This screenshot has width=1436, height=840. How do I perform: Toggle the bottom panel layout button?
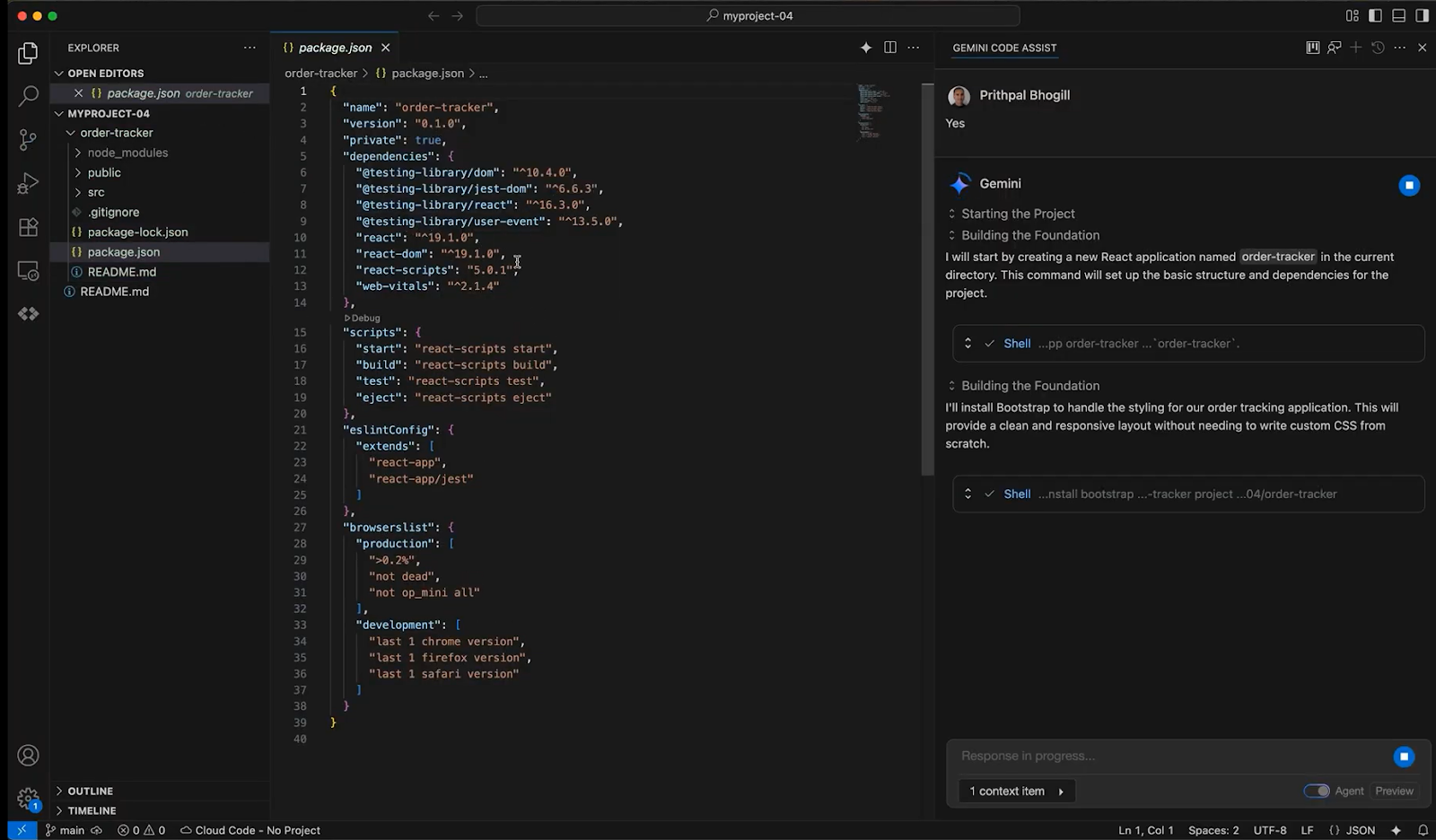click(1398, 15)
